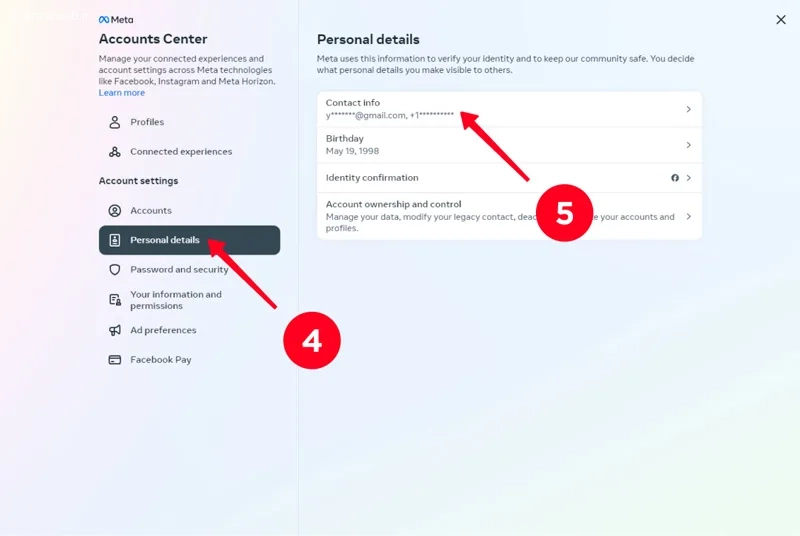Click the Facebook logo in Identity confirmation row
Screen dimensions: 800x536
(x=675, y=178)
